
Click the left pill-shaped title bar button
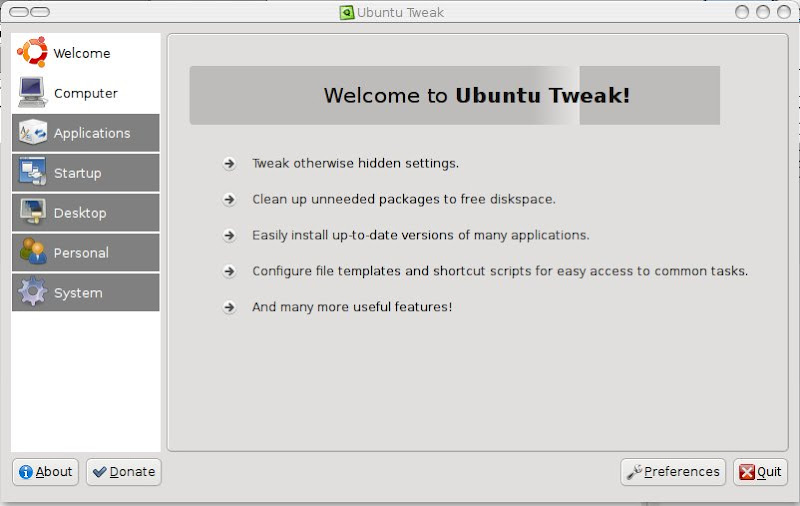(19, 12)
